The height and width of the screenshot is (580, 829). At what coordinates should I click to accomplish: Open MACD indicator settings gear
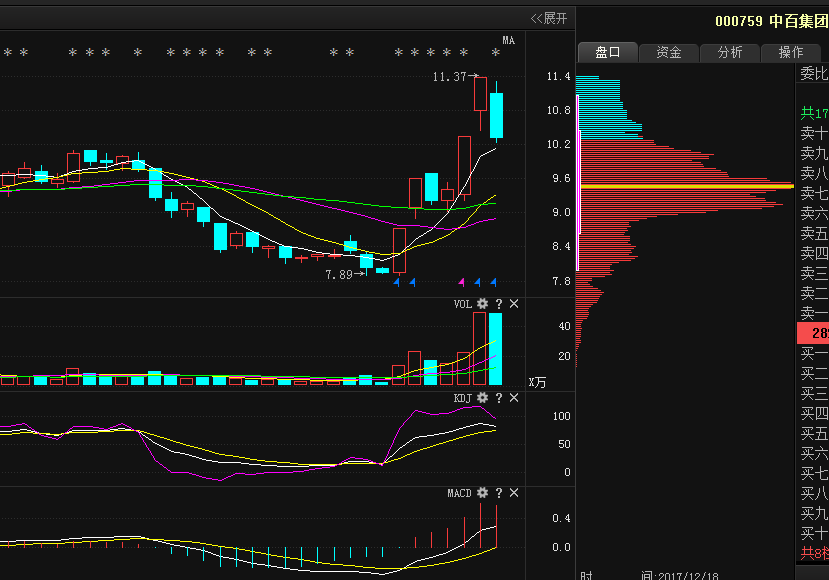482,493
